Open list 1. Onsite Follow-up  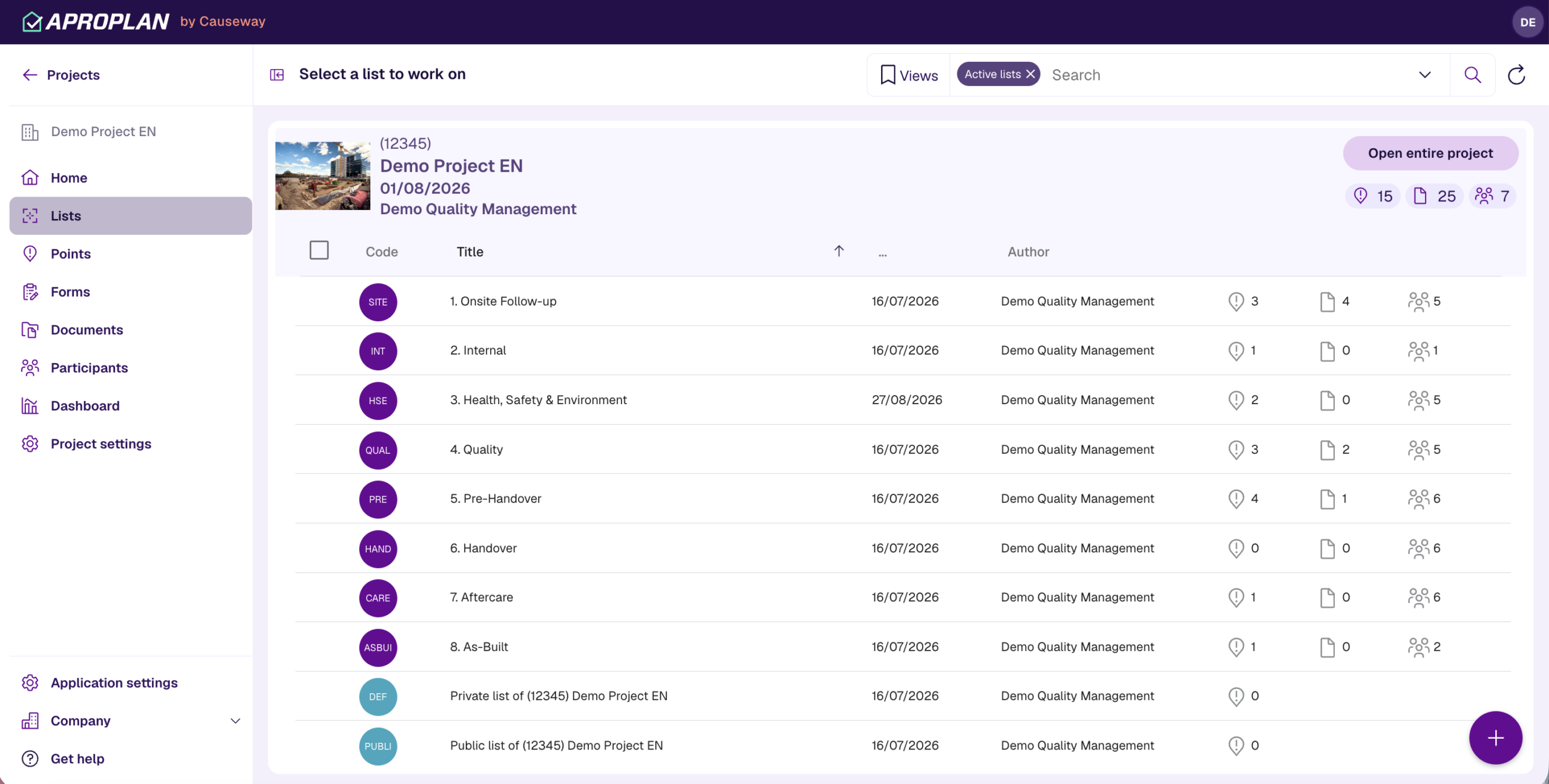click(x=503, y=301)
